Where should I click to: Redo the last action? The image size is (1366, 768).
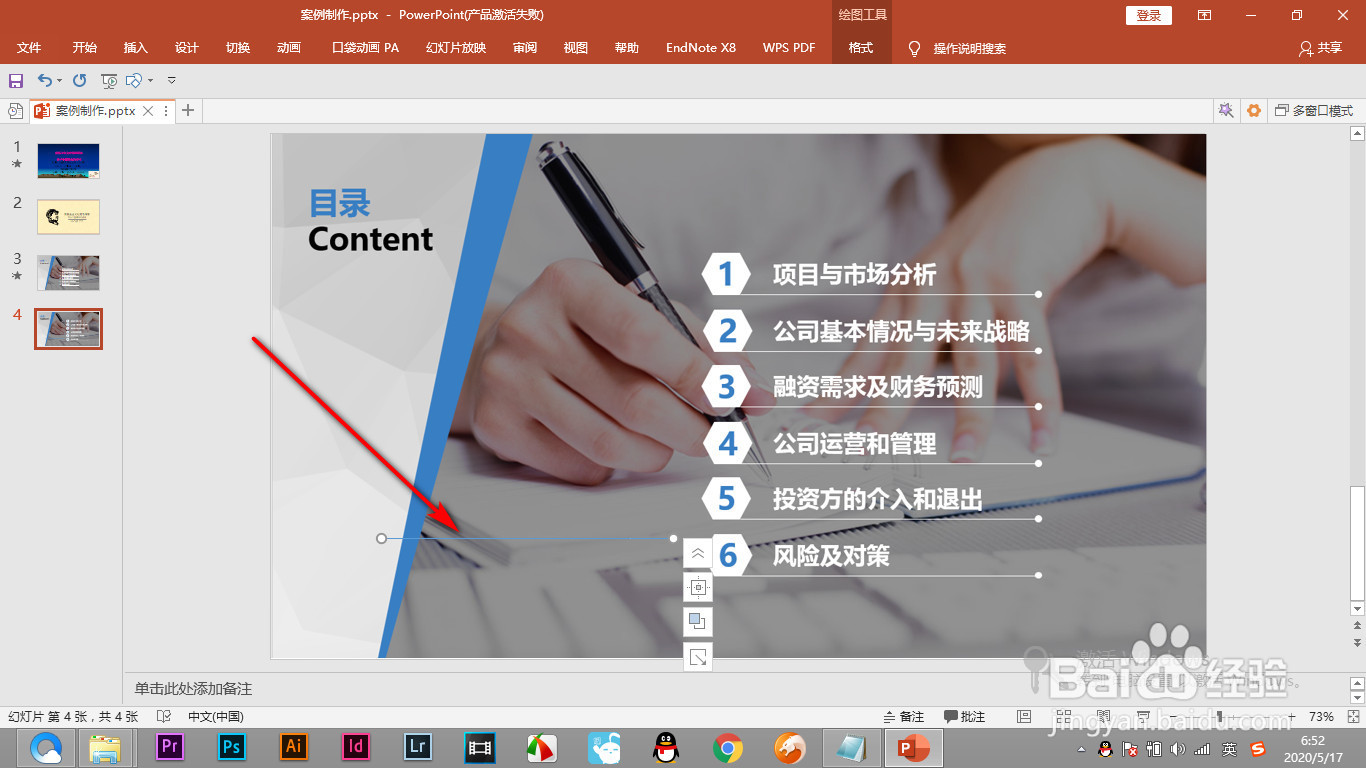79,80
